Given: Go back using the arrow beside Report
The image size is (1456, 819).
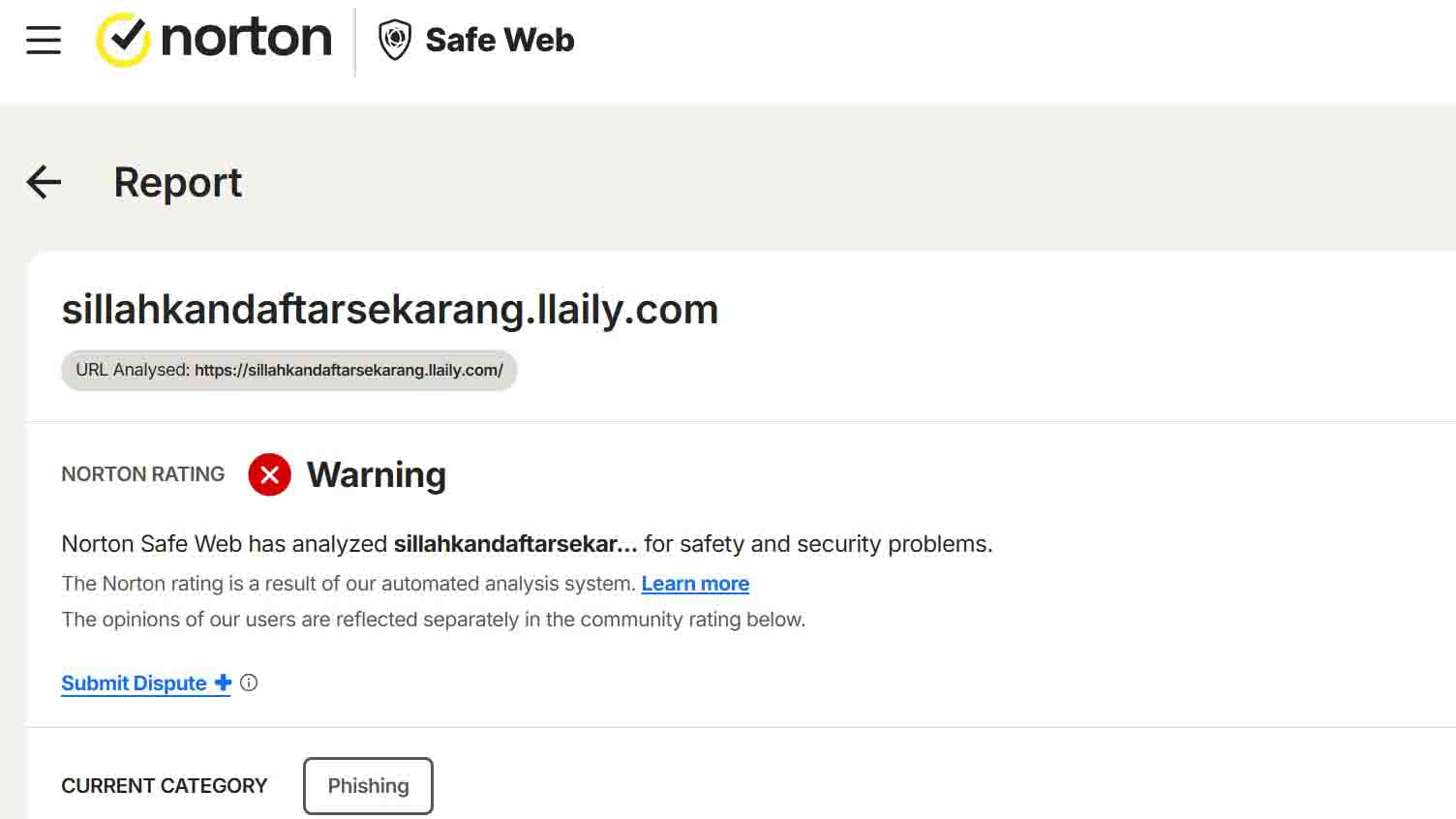Looking at the screenshot, I should [x=44, y=182].
